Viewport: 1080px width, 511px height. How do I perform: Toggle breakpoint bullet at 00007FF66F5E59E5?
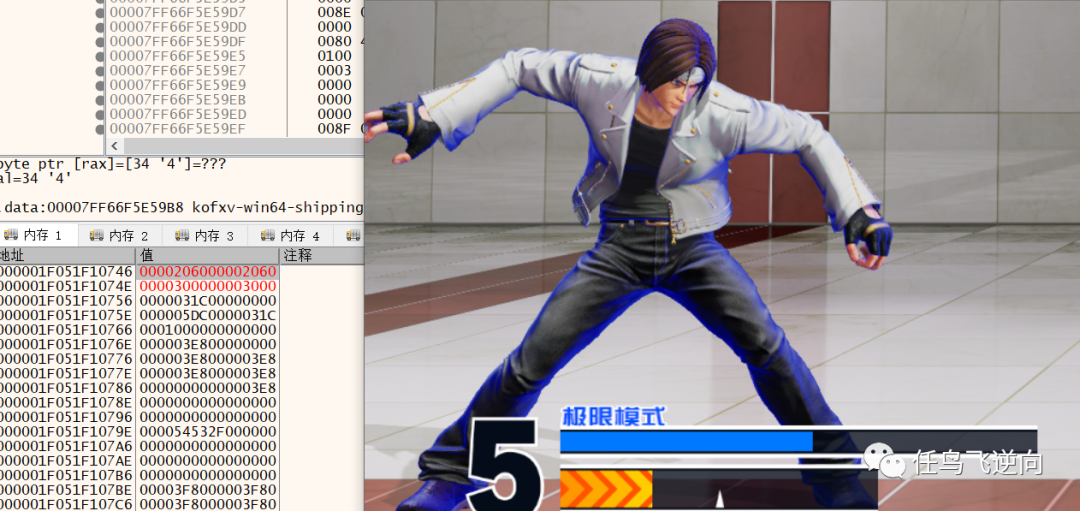coord(100,56)
